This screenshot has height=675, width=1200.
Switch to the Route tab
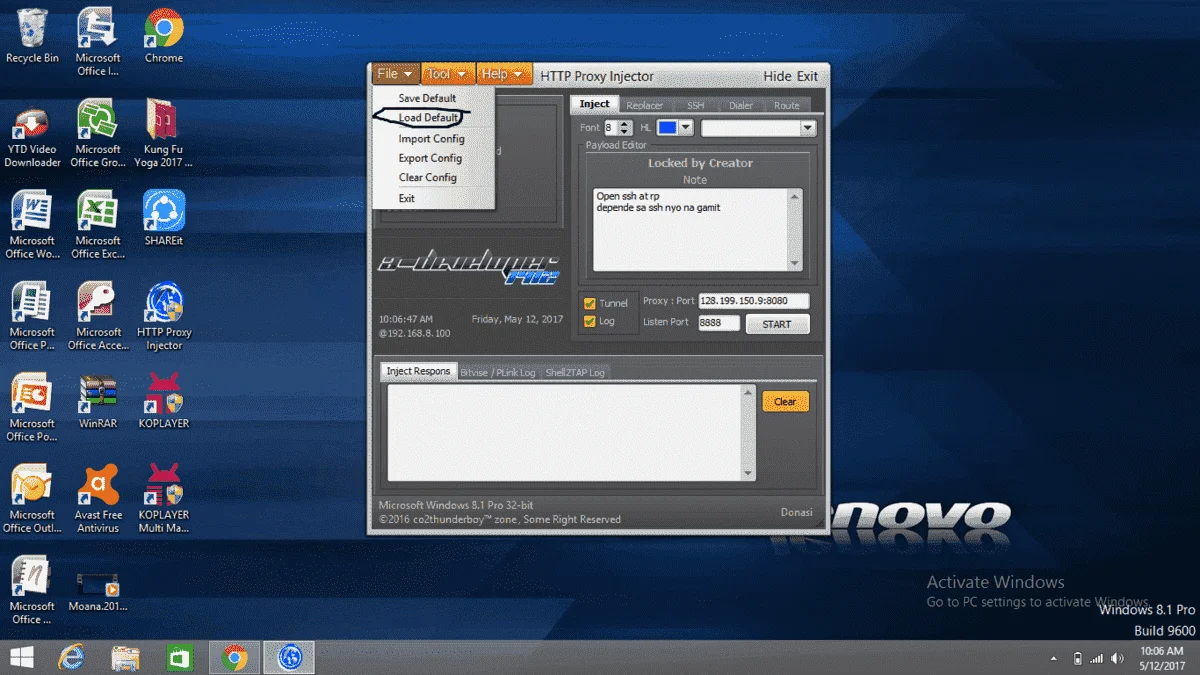(x=787, y=105)
